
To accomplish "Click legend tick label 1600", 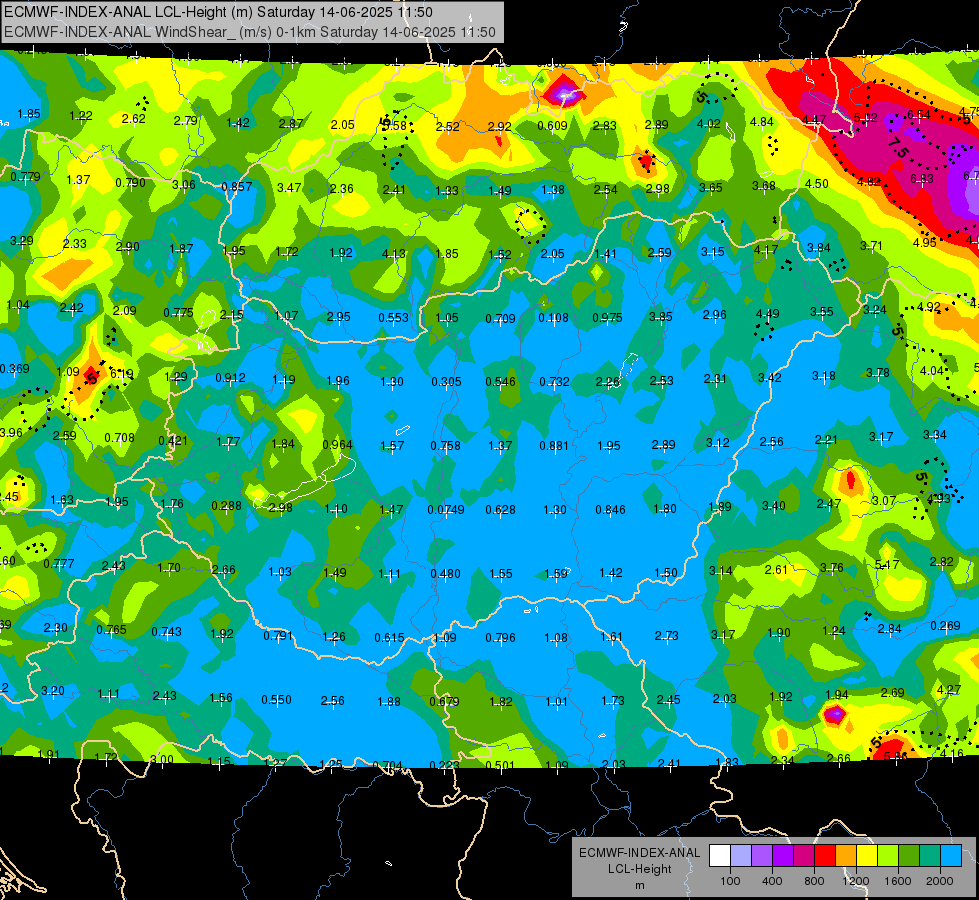I will 898,881.
